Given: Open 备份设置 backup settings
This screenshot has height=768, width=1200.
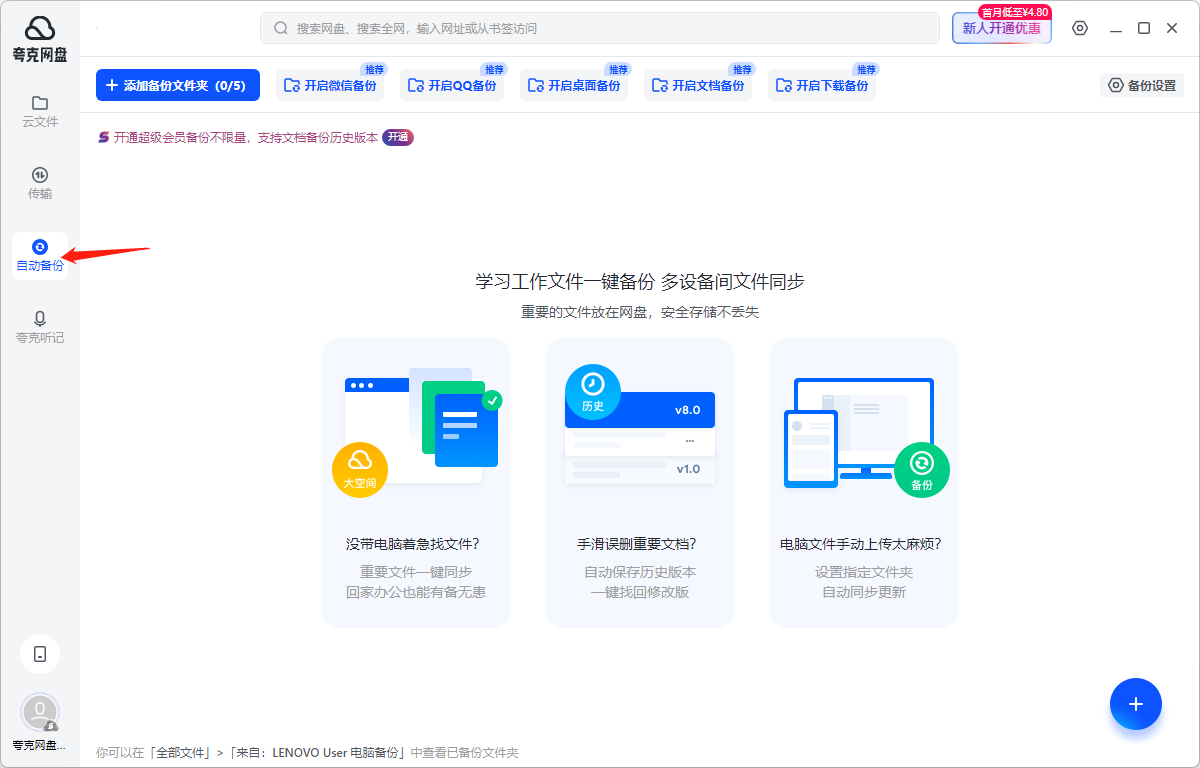Looking at the screenshot, I should pyautogui.click(x=1142, y=86).
